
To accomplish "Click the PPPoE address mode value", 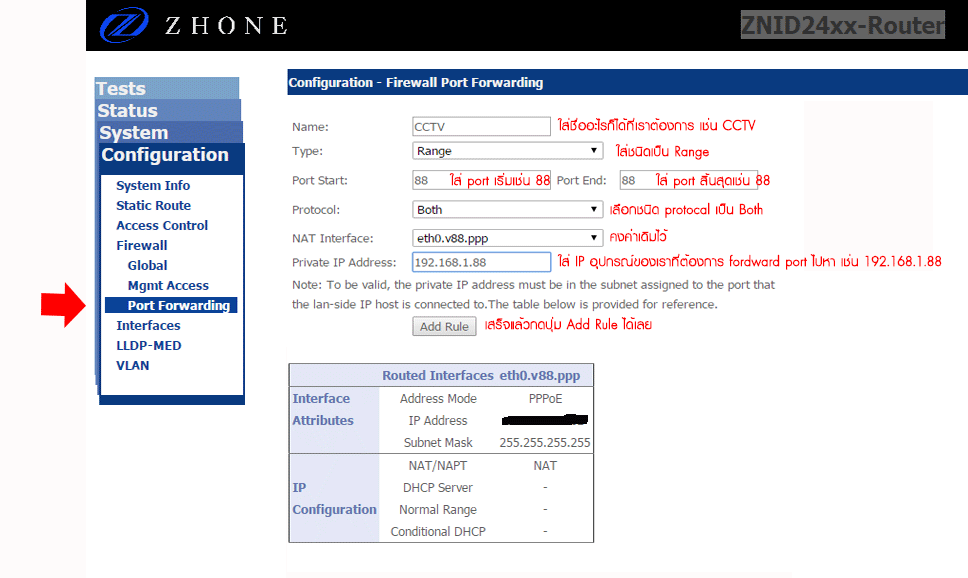I will point(545,398).
